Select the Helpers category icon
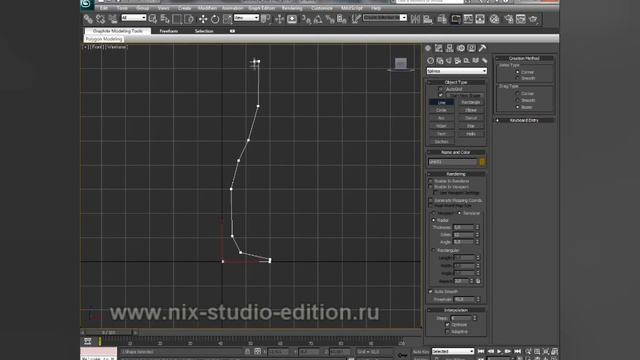Image resolution: width=640 pixels, height=360 pixels. [x=467, y=60]
